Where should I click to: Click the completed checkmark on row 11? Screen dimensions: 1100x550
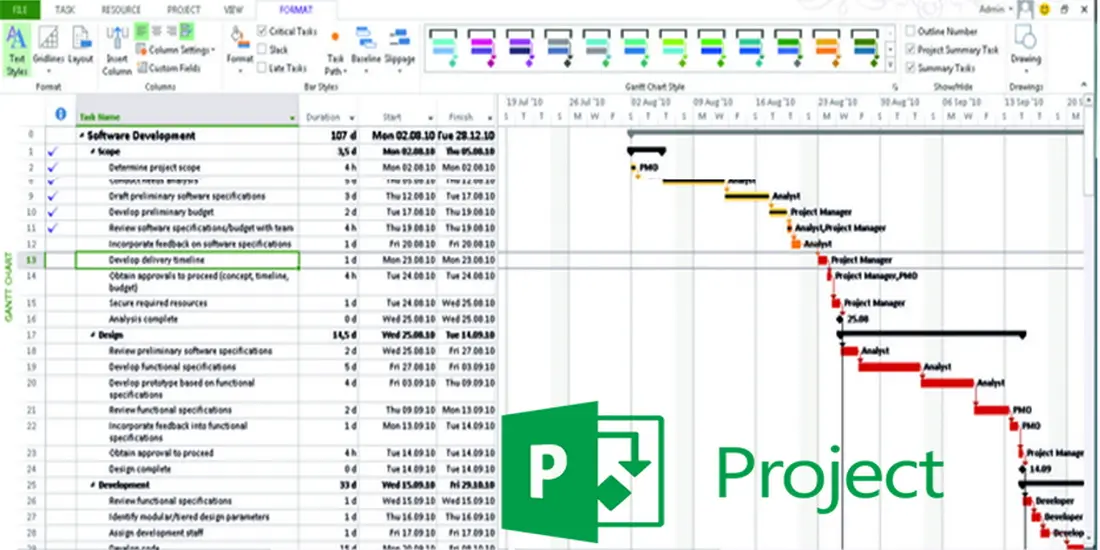pos(51,228)
